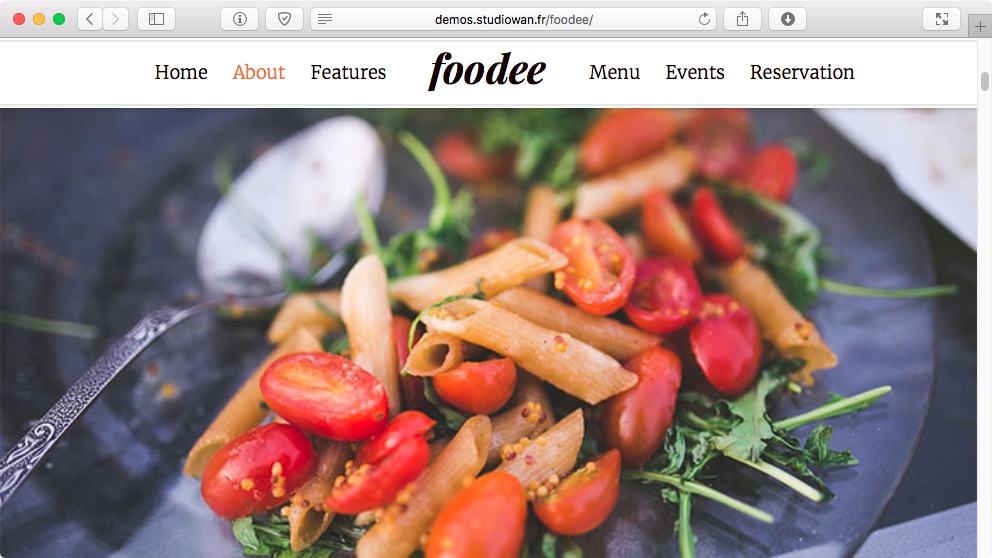Toggle full screen with the expand icon
The width and height of the screenshot is (992, 558).
point(941,19)
